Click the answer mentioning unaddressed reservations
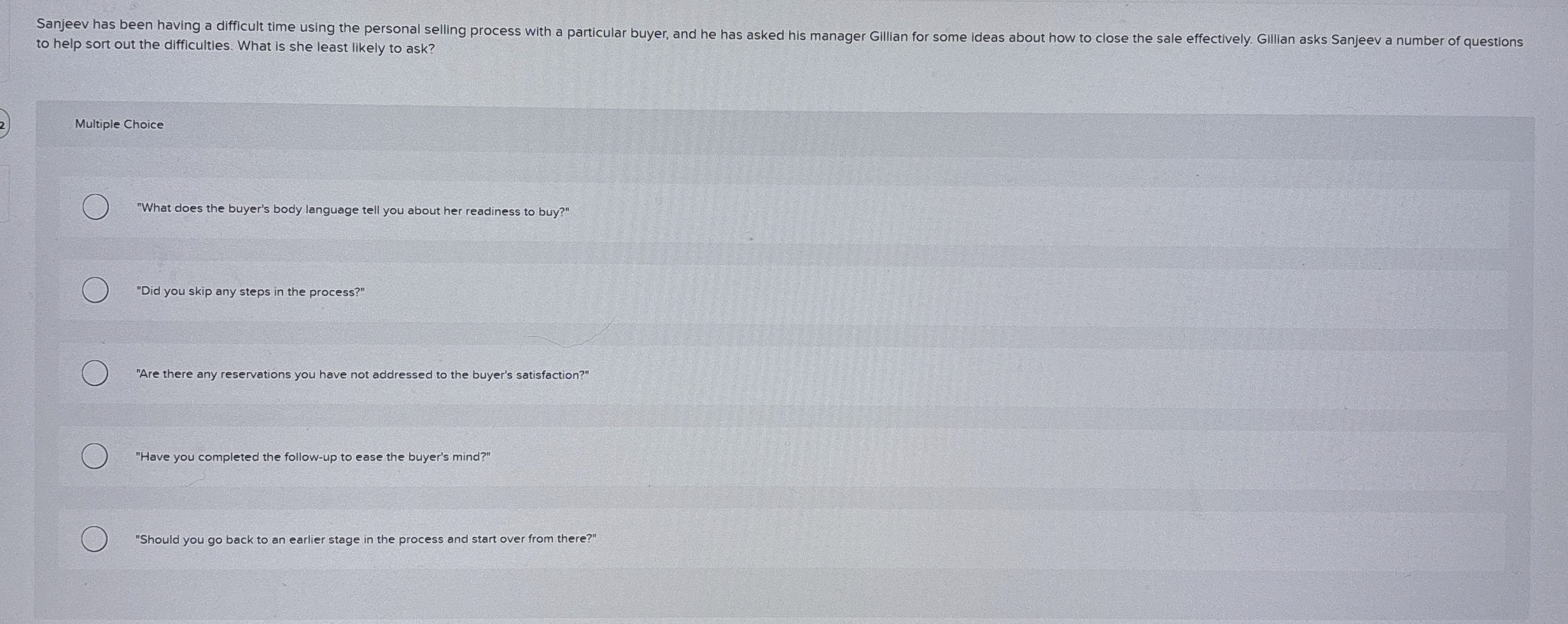This screenshot has height=624, width=1568. (363, 374)
